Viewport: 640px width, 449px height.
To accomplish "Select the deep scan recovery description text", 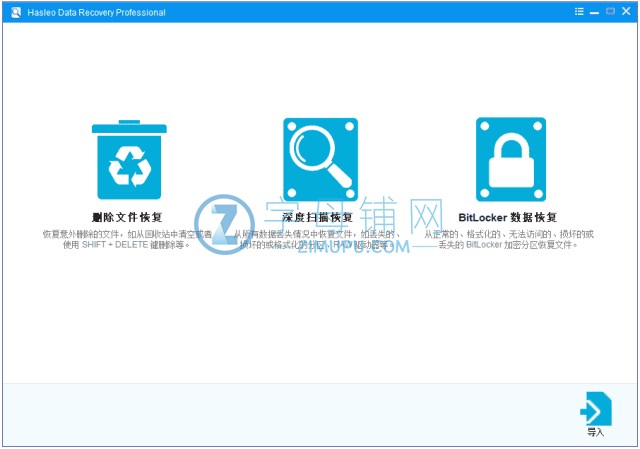I will coord(318,239).
